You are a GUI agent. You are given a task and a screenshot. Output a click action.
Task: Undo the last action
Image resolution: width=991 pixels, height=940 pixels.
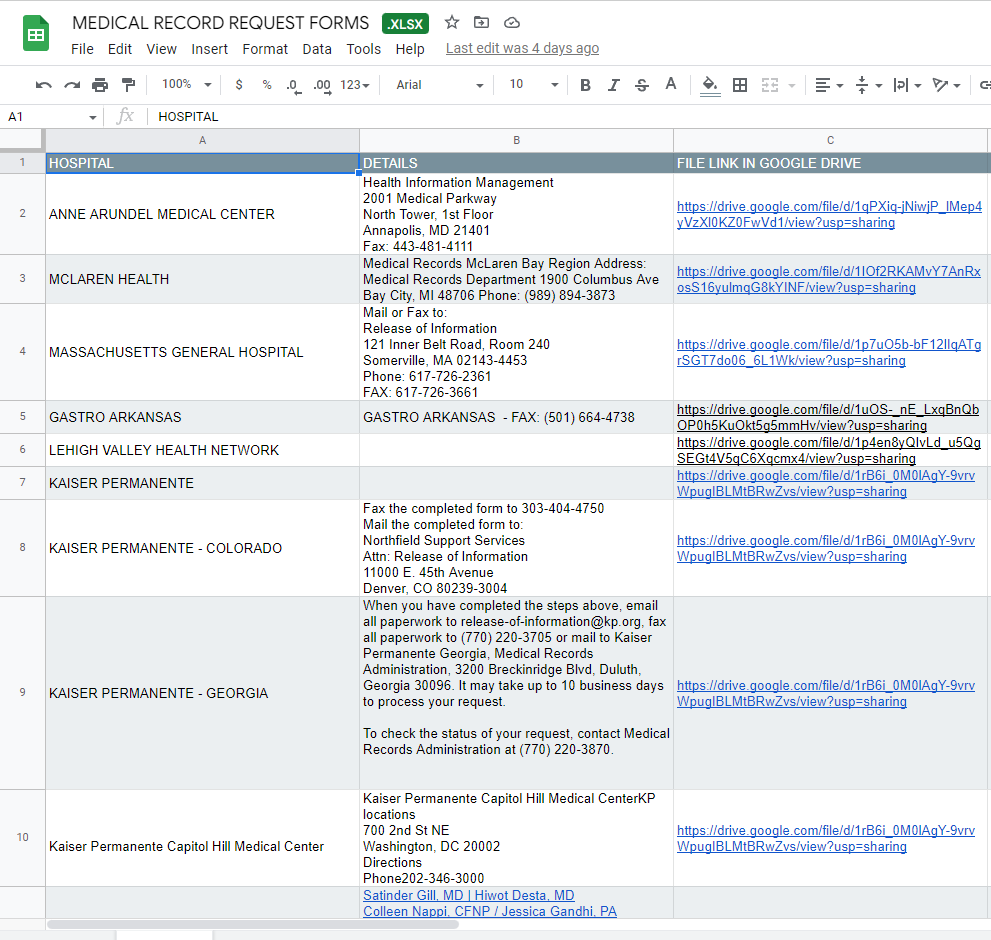(x=44, y=85)
